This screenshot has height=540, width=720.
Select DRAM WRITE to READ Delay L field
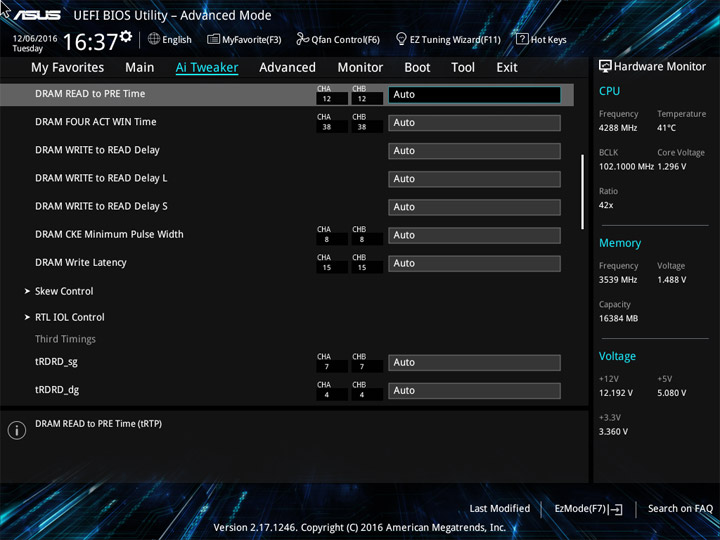pyautogui.click(x=474, y=179)
